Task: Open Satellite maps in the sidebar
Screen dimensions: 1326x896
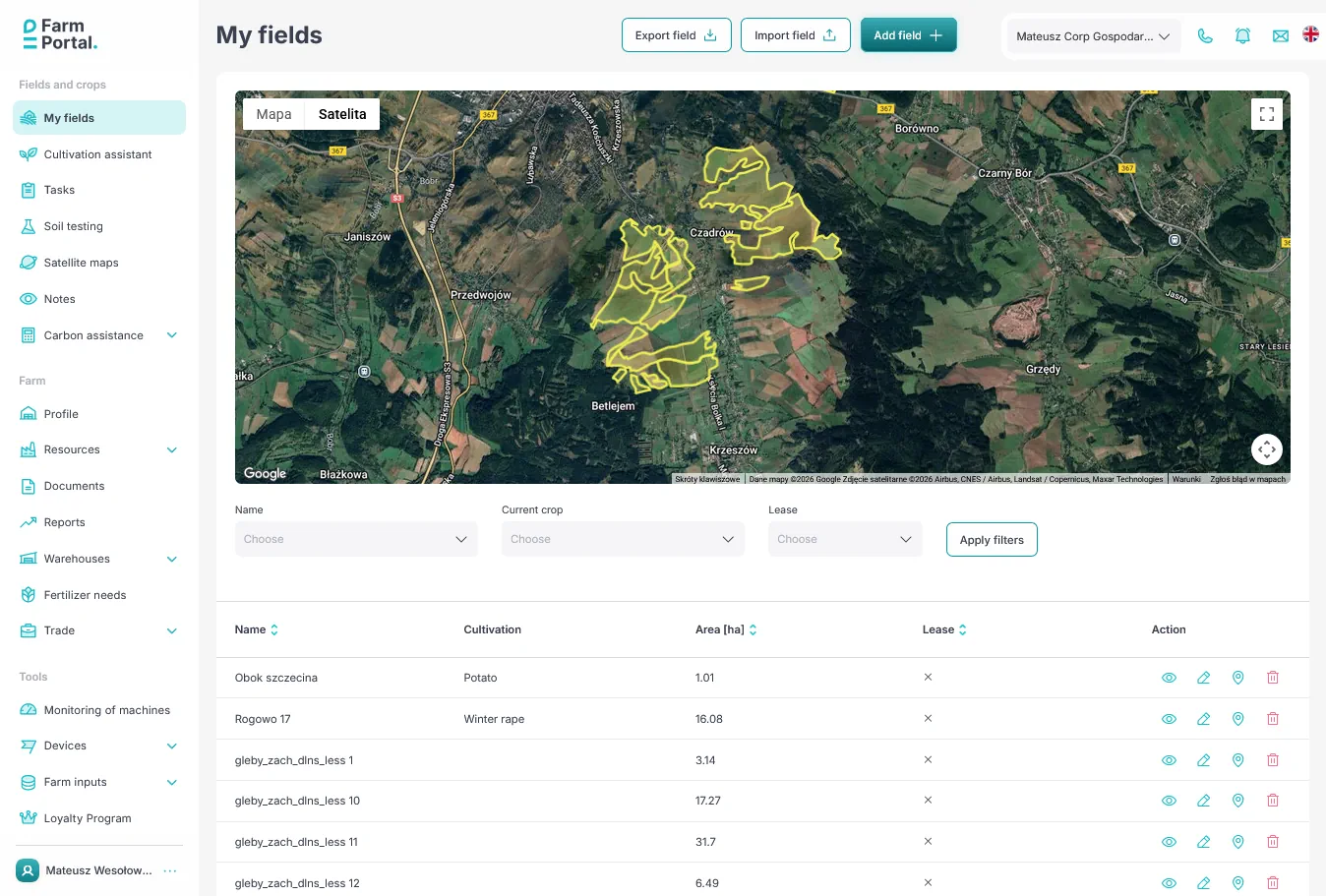Action: 81,262
